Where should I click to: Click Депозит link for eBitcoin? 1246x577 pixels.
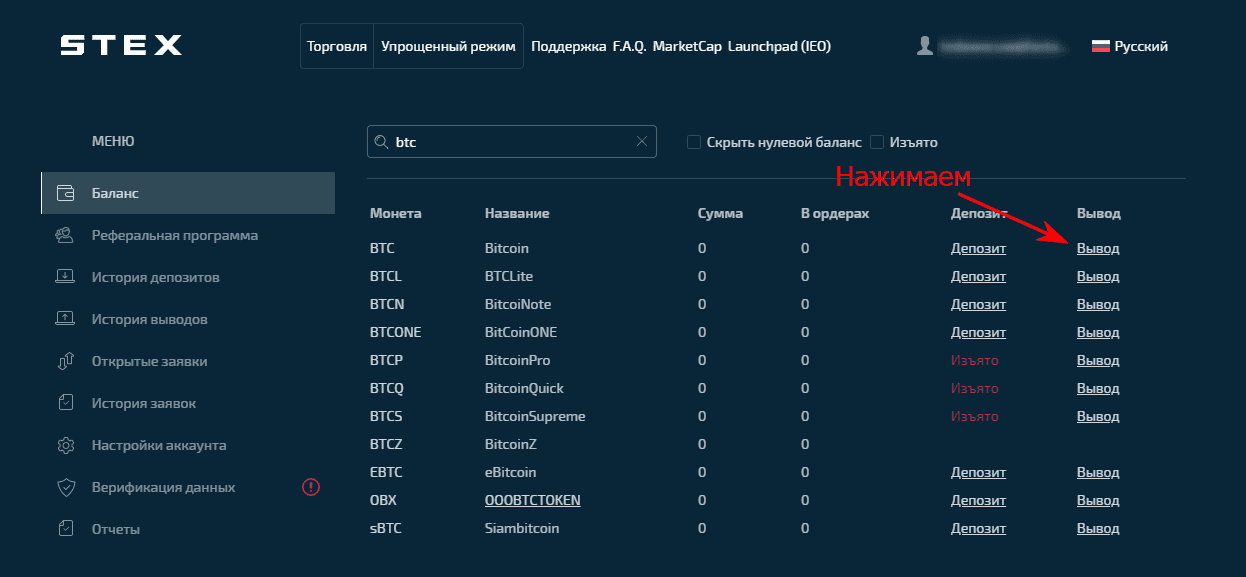point(978,472)
